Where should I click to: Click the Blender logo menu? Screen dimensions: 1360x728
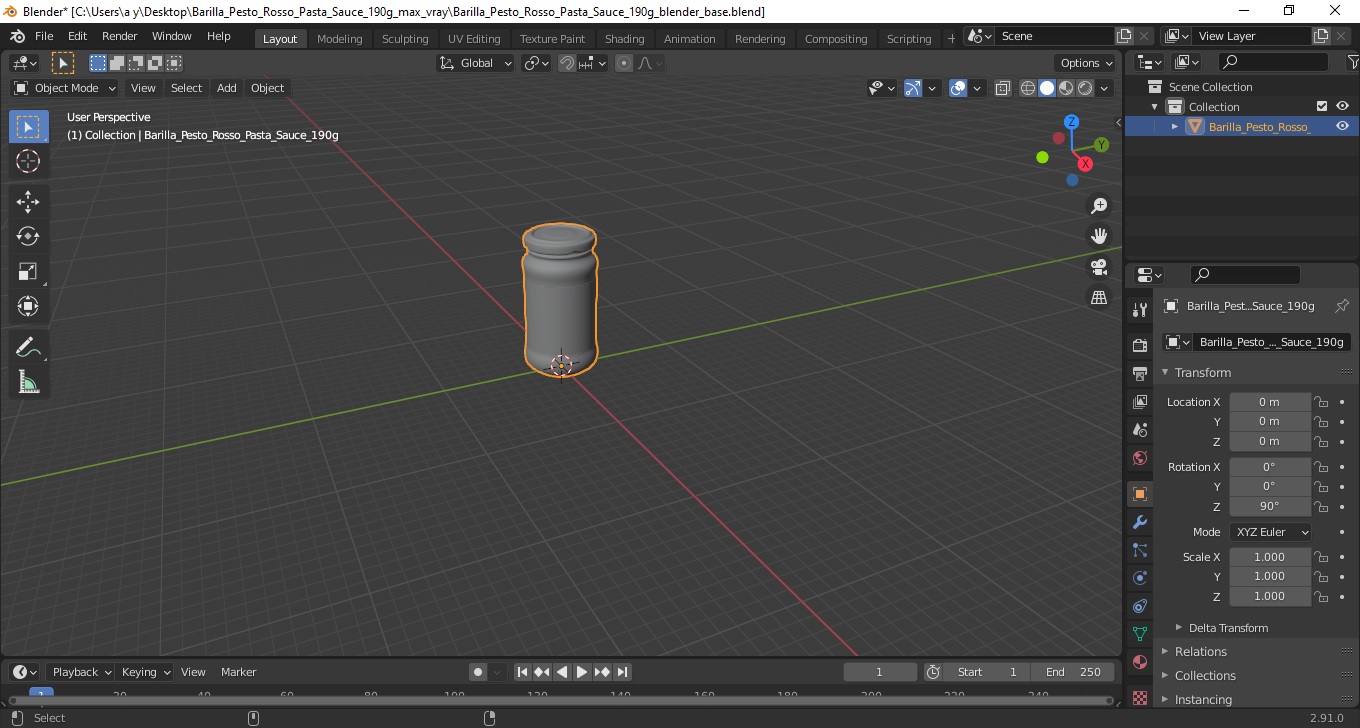coord(17,36)
